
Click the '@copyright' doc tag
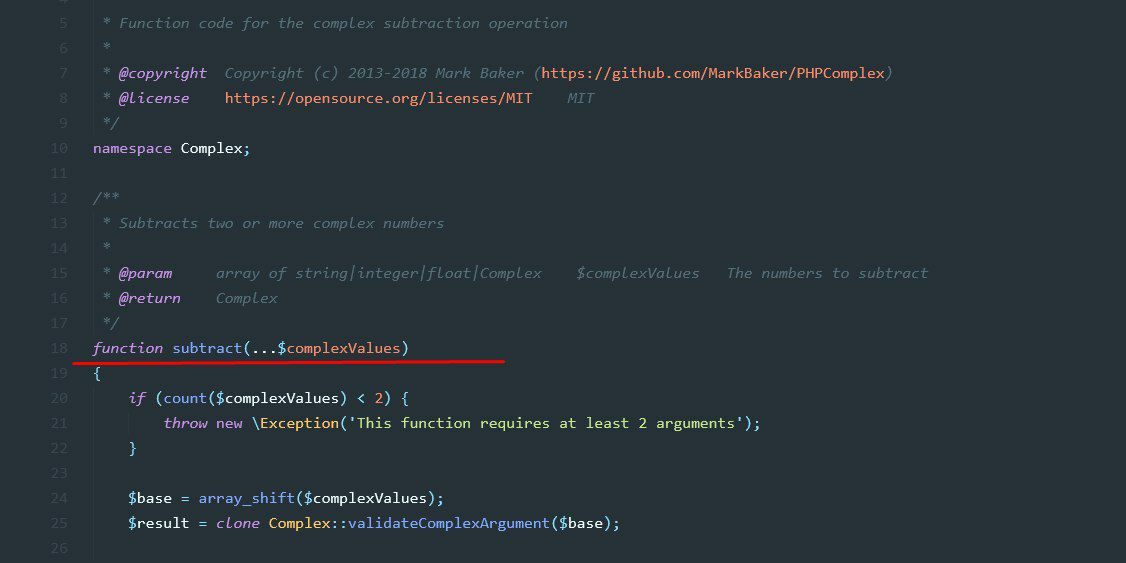click(x=163, y=73)
